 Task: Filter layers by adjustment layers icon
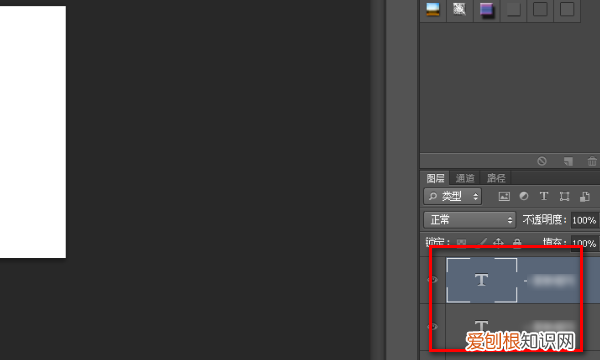[x=524, y=196]
